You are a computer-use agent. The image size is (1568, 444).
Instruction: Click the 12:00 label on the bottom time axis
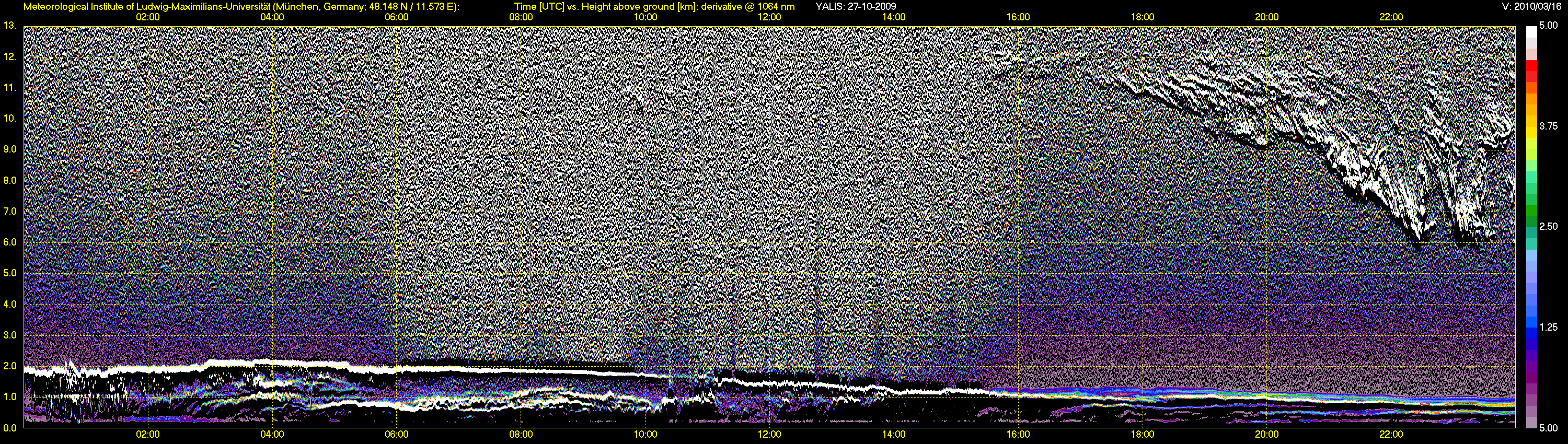pyautogui.click(x=769, y=434)
